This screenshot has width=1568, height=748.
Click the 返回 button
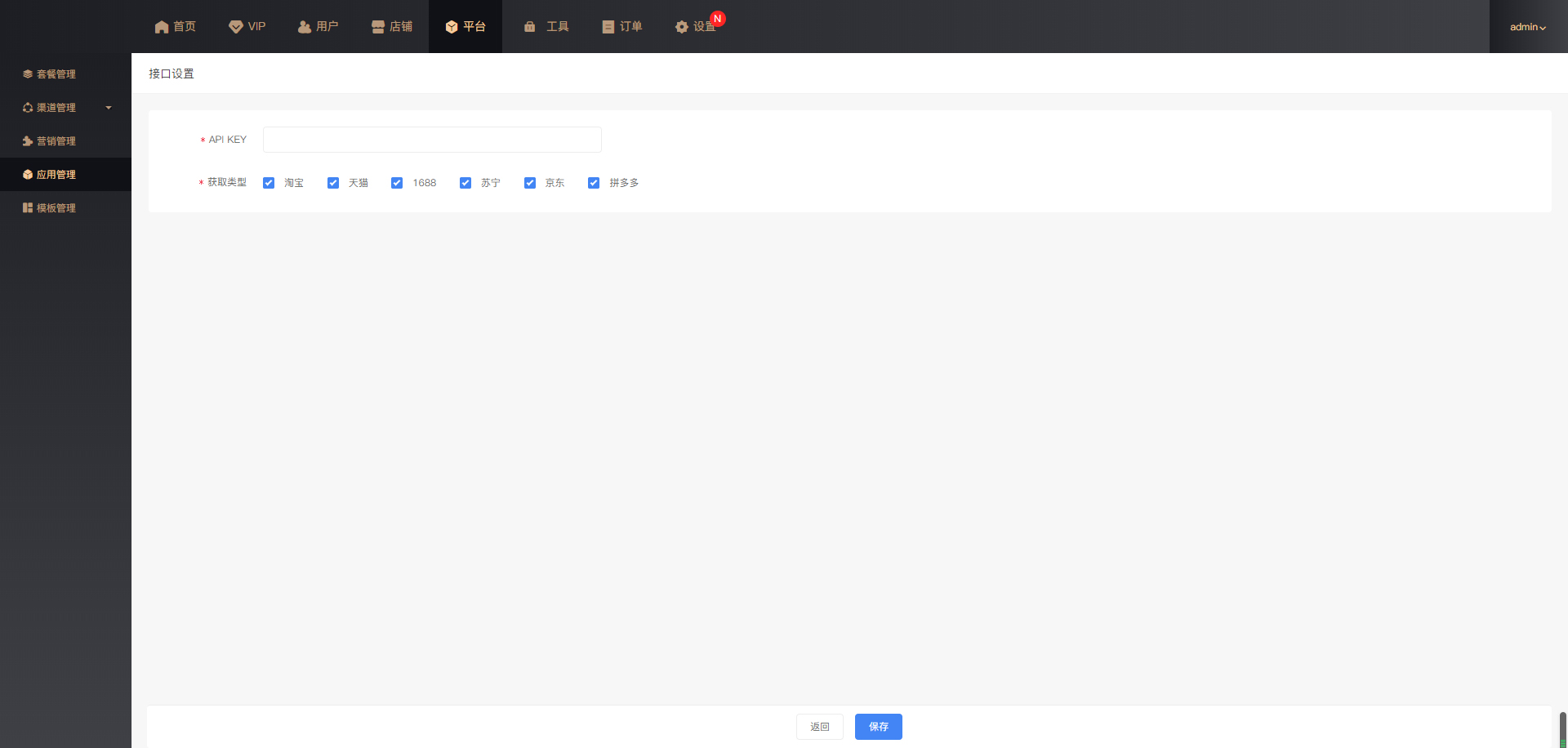[819, 727]
